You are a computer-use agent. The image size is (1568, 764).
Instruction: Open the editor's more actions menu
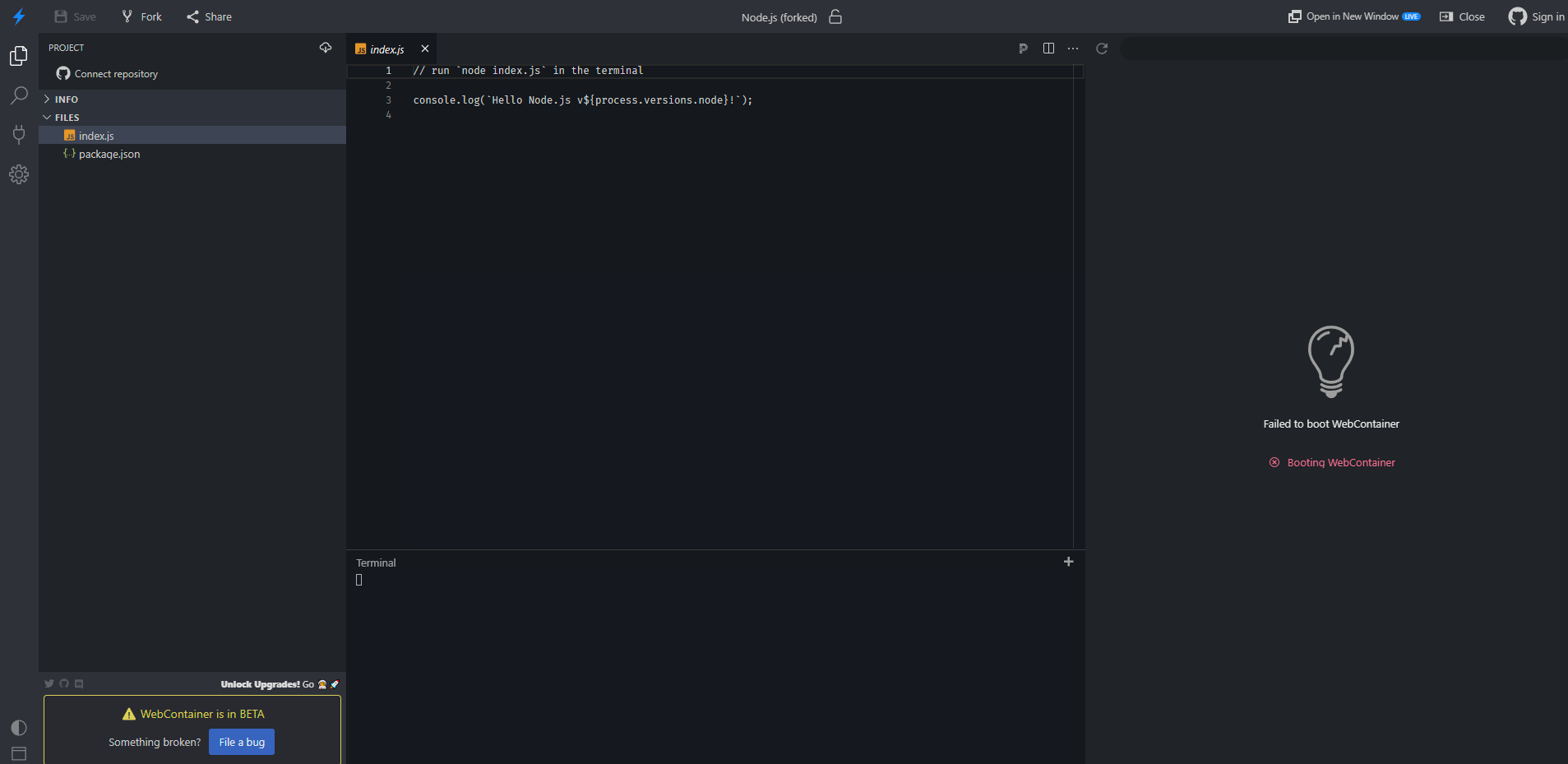click(1074, 48)
